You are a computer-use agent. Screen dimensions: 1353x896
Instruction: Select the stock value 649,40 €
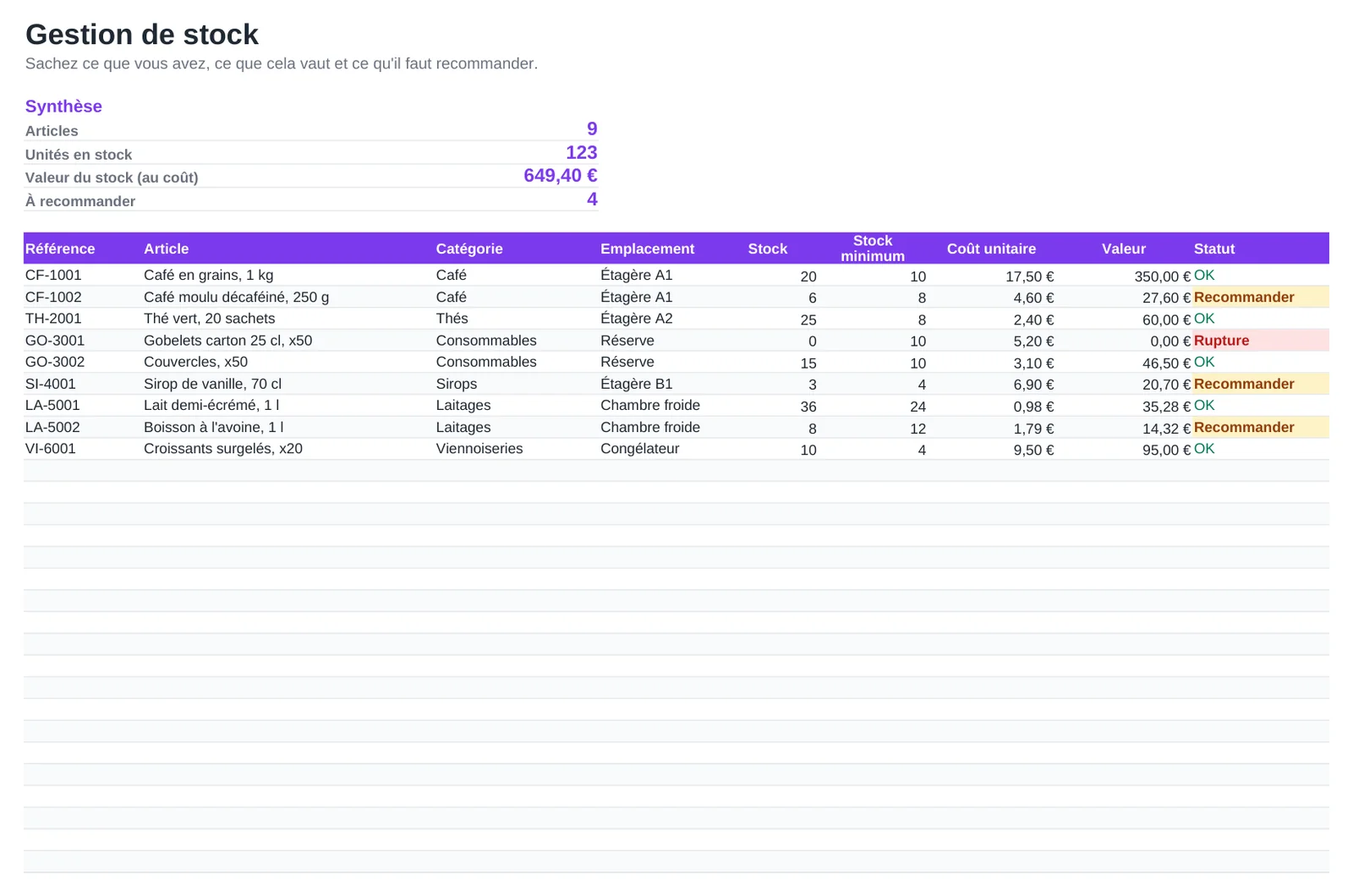(x=561, y=175)
